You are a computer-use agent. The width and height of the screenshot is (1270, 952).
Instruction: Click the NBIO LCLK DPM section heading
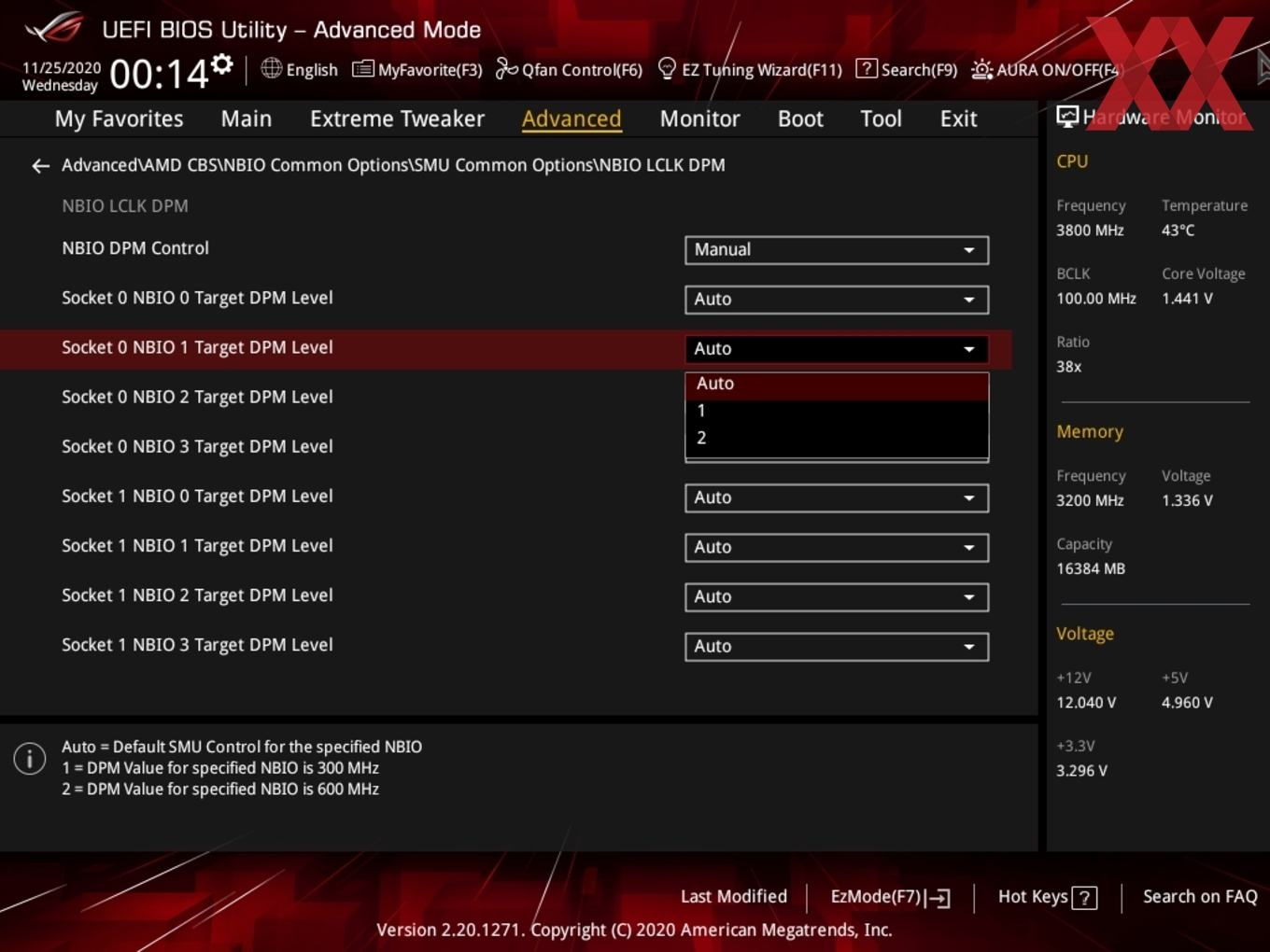click(x=125, y=206)
